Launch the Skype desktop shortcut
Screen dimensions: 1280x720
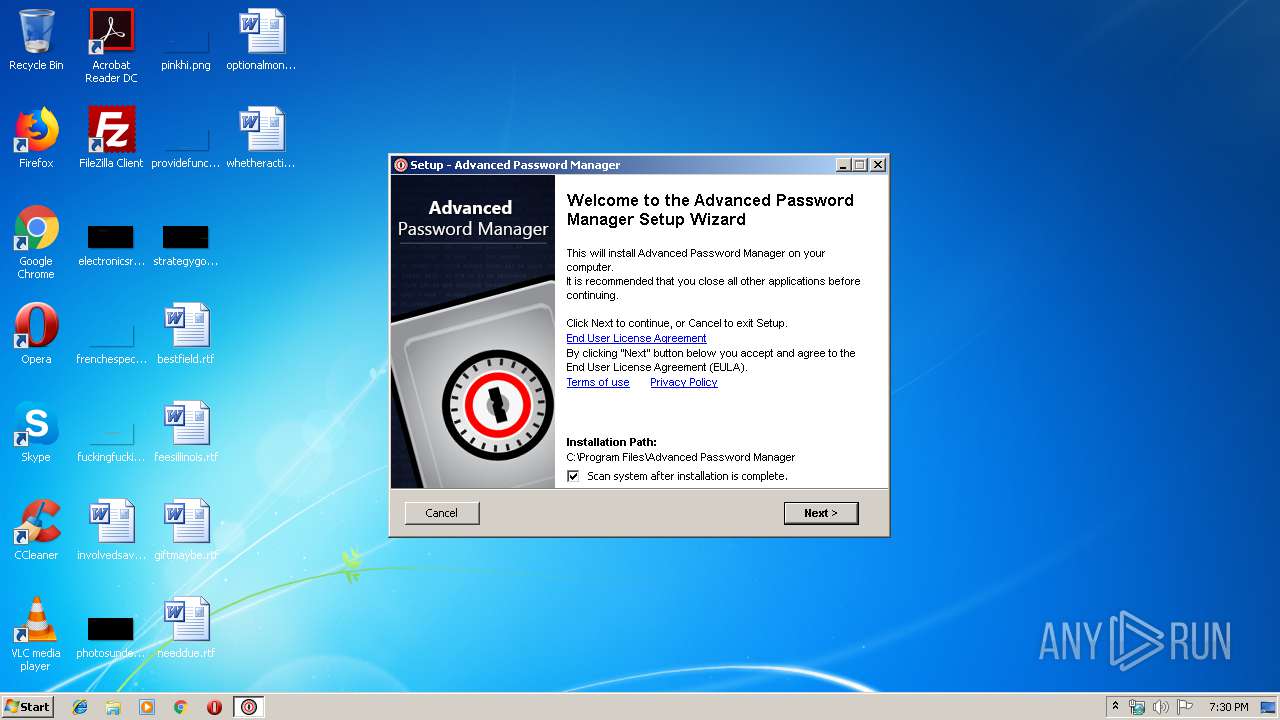click(36, 432)
